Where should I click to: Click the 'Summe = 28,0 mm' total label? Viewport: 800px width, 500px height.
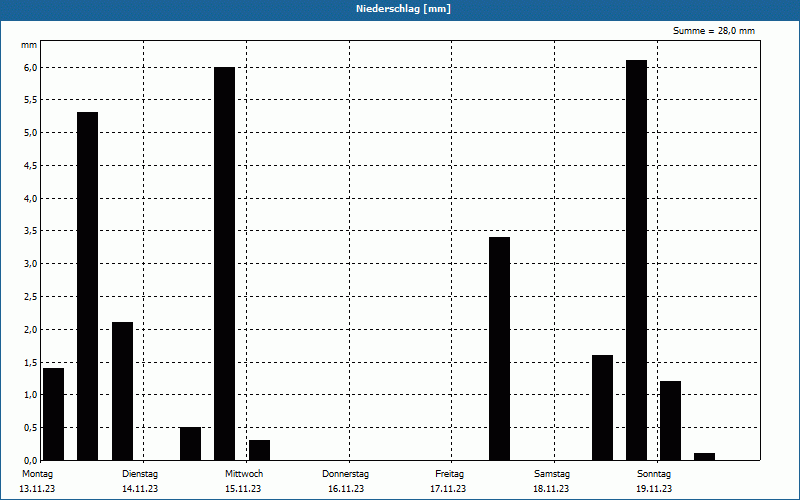pos(713,31)
